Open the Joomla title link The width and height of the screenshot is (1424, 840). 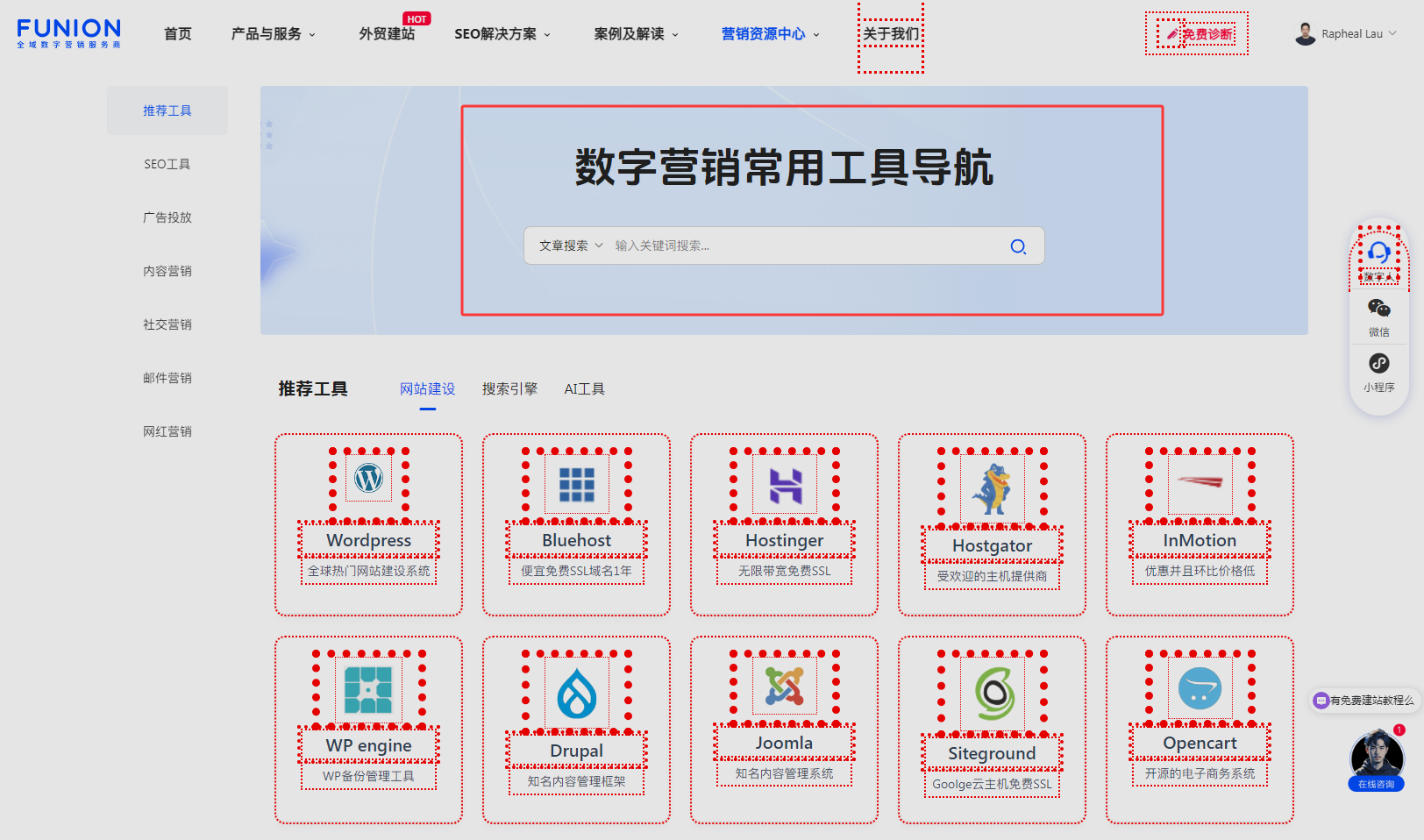pyautogui.click(x=785, y=743)
